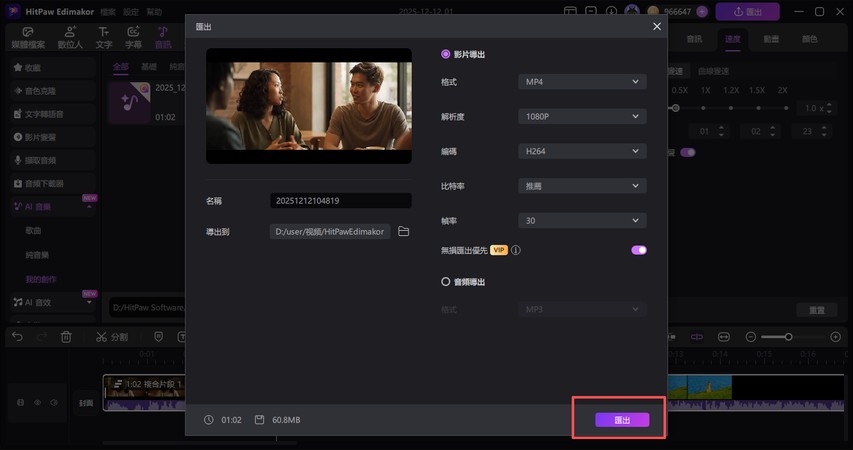Select the 影片導出 video export radio button
The image size is (853, 450).
coord(446,54)
